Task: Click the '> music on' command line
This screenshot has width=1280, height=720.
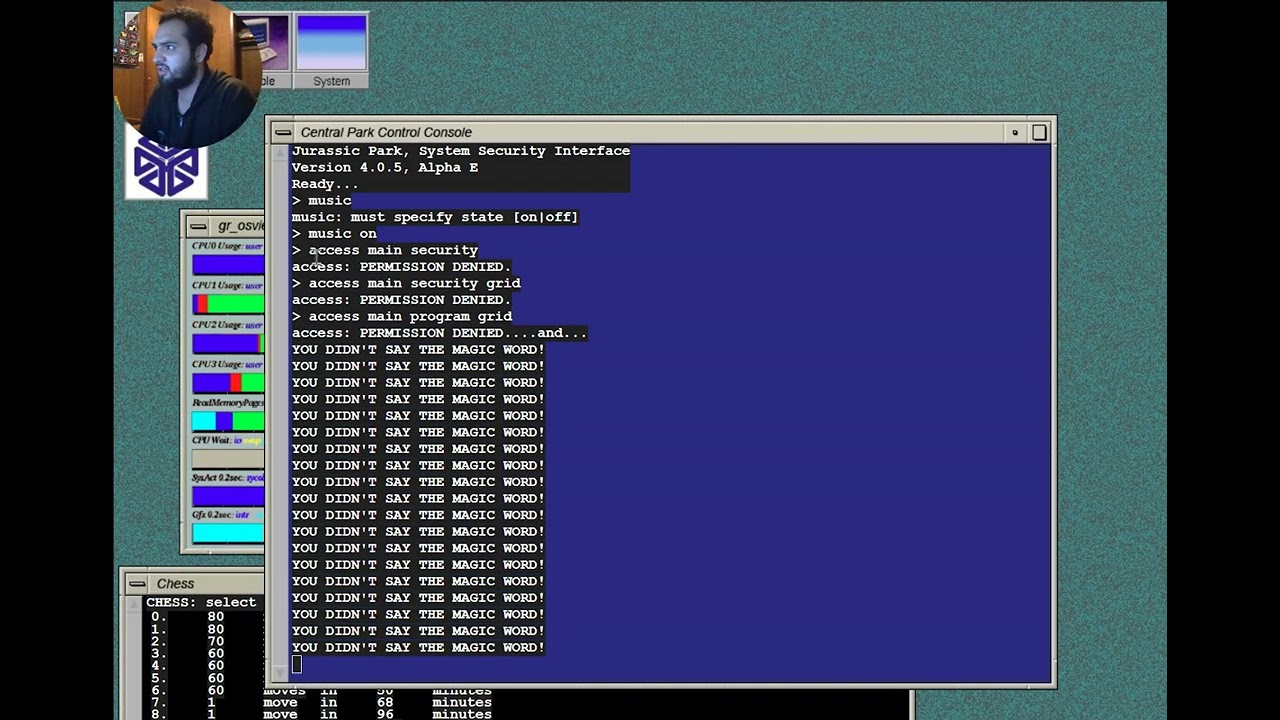Action: [334, 234]
